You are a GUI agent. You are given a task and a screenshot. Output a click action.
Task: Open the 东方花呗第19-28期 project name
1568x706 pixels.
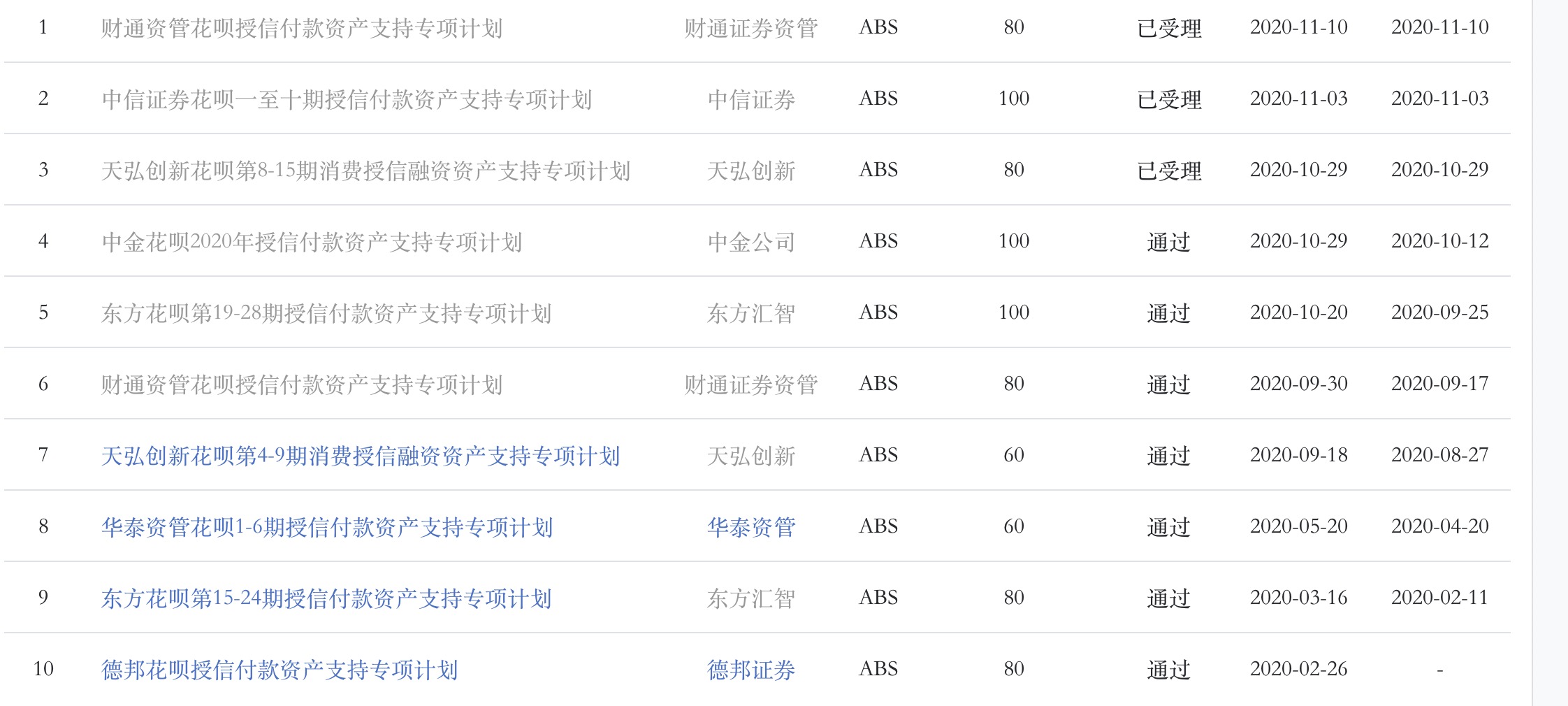[326, 313]
